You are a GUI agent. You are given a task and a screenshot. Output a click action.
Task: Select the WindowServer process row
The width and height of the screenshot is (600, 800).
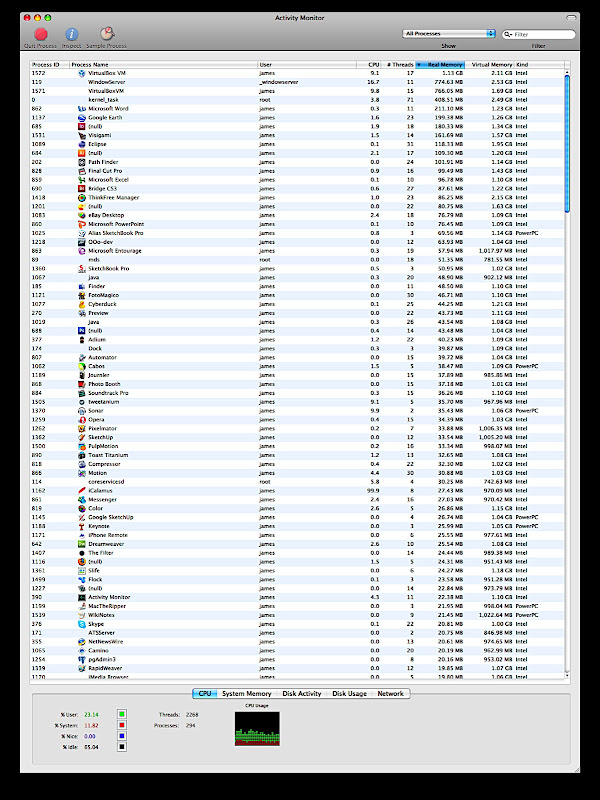[297, 82]
